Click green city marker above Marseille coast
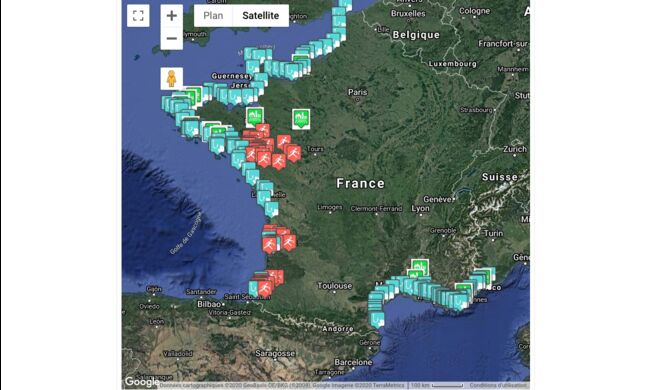Screen dimensions: 650x390 [420, 267]
